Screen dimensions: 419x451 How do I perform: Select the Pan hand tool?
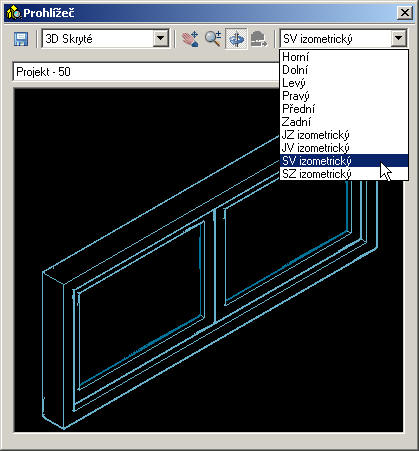pyautogui.click(x=190, y=39)
